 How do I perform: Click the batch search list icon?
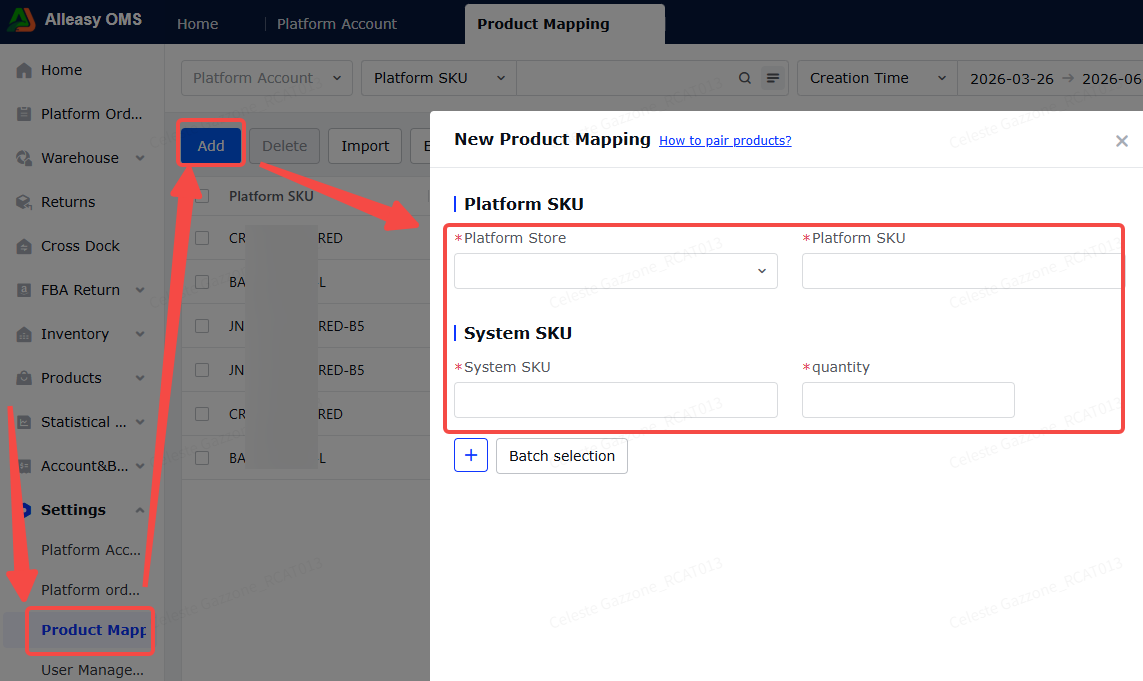pos(773,78)
